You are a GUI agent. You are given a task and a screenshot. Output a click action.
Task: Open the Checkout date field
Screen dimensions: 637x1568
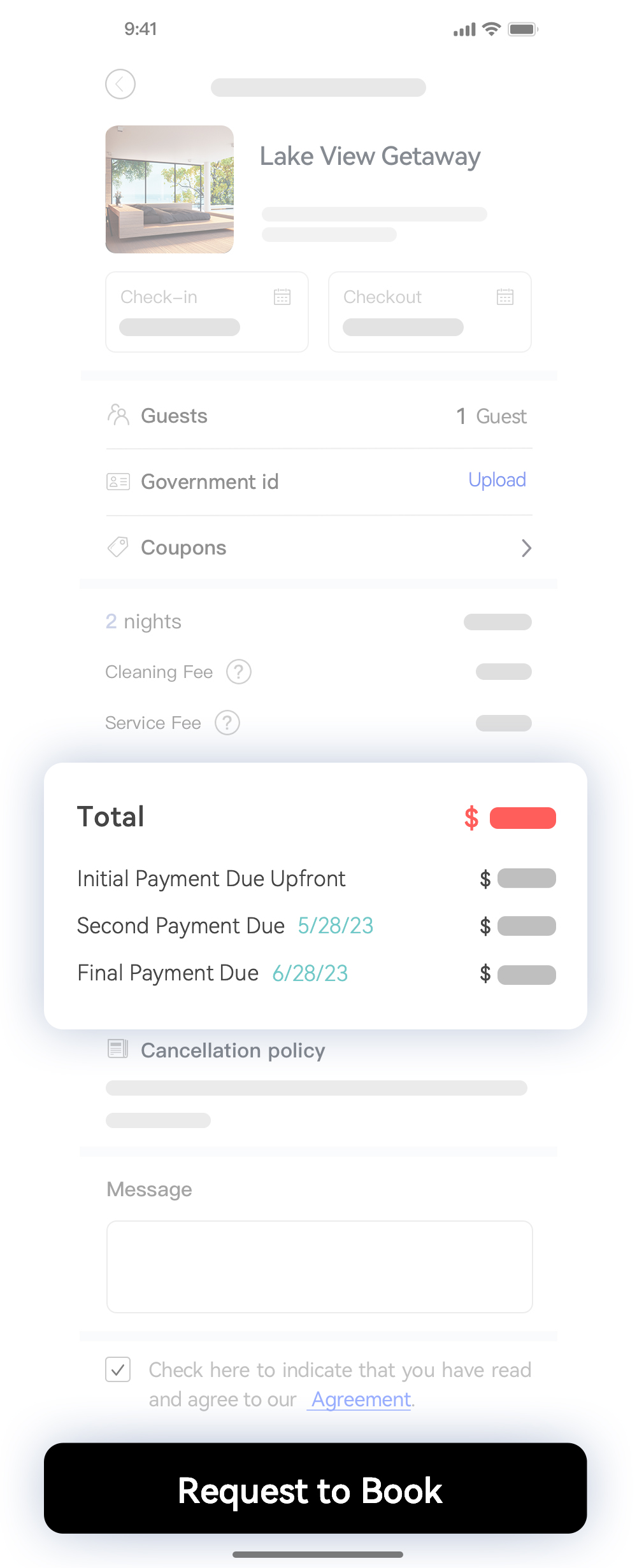click(430, 312)
